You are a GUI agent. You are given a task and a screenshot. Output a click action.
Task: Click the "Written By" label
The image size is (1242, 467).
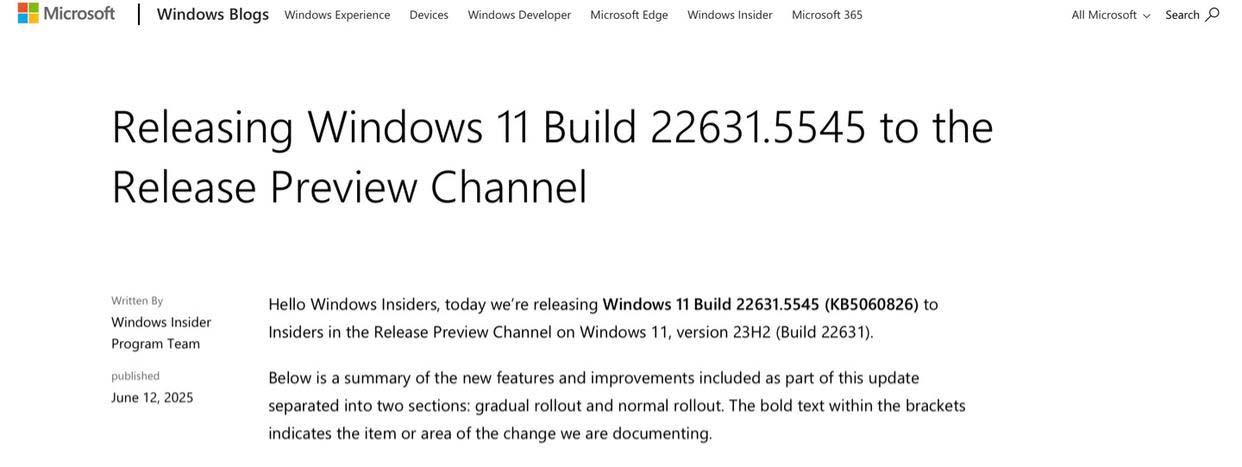pyautogui.click(x=137, y=300)
